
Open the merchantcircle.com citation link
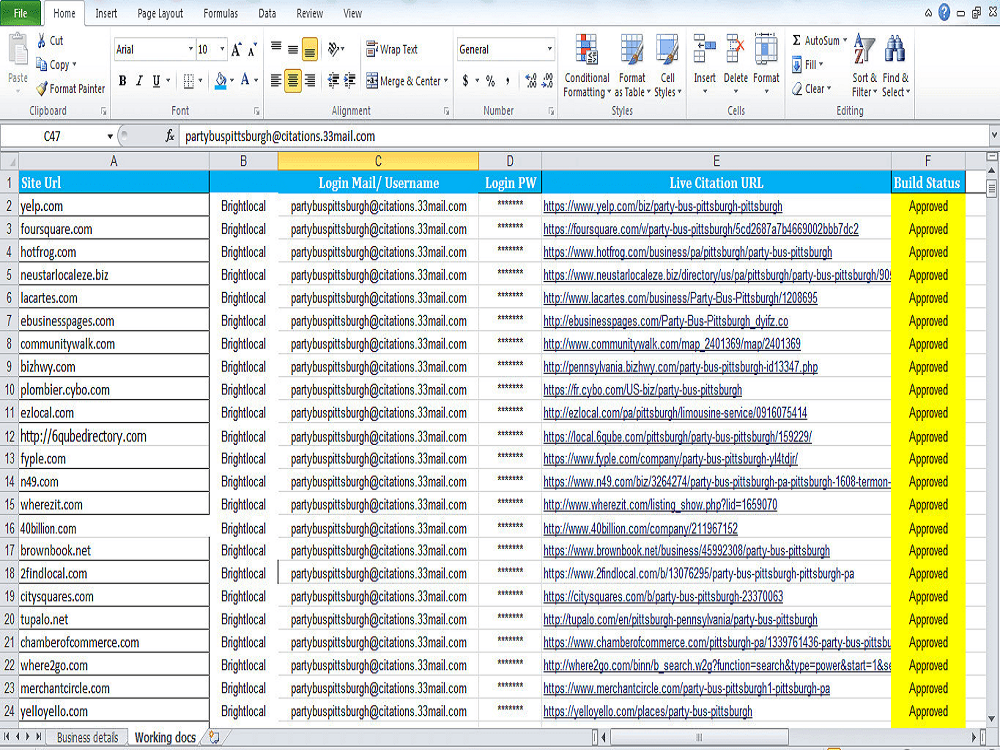pyautogui.click(x=686, y=688)
